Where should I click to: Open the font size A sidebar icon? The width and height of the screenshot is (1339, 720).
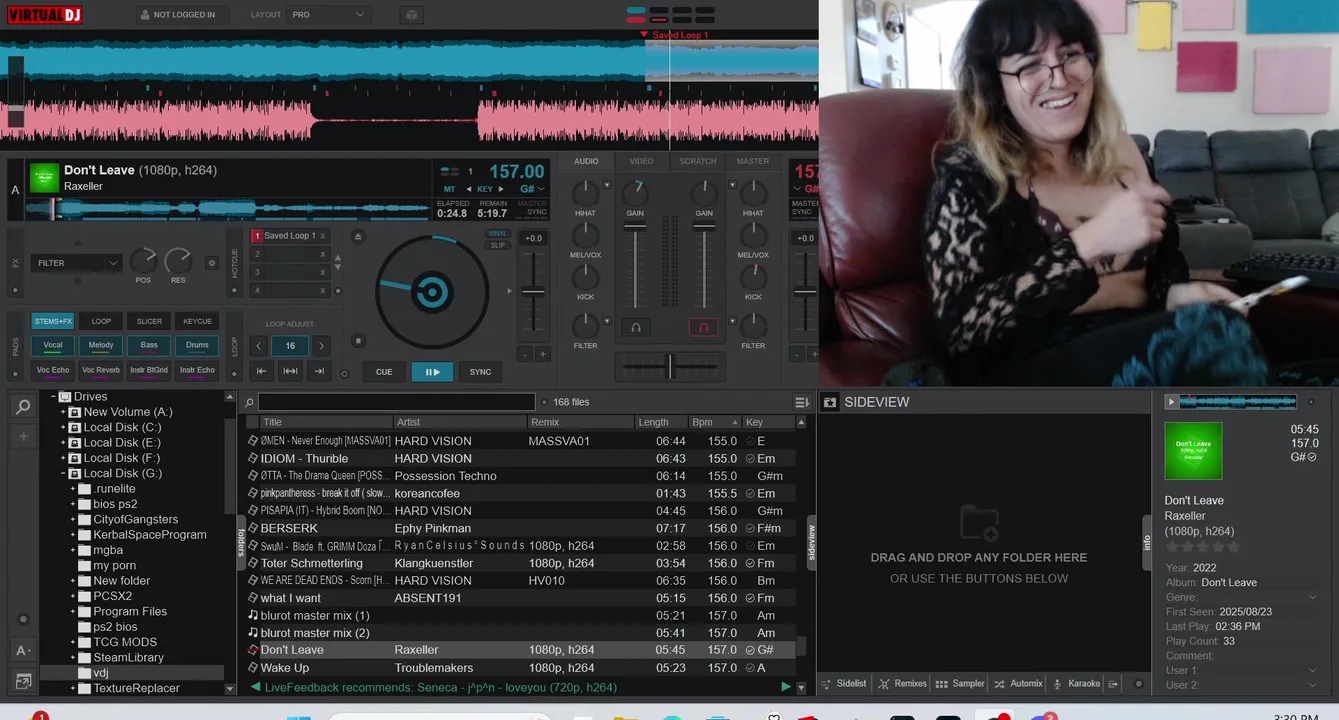(23, 650)
